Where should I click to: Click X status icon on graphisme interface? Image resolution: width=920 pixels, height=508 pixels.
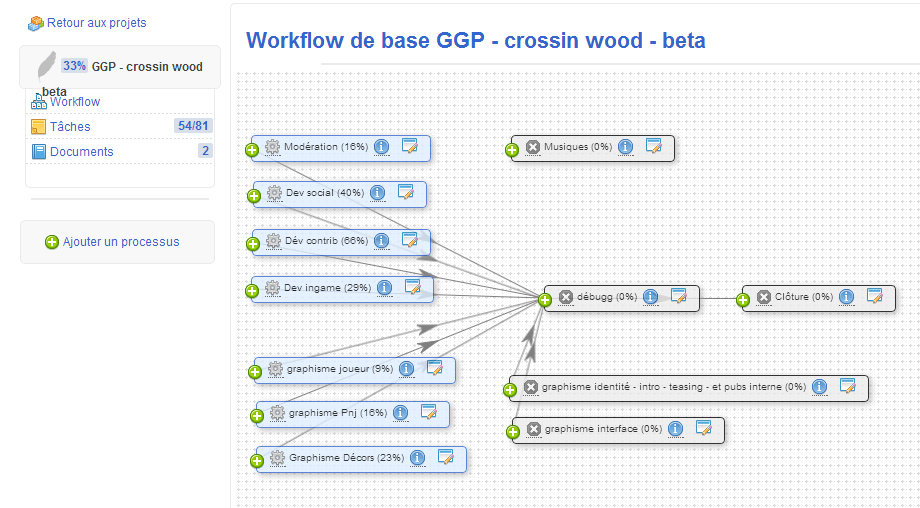(533, 429)
